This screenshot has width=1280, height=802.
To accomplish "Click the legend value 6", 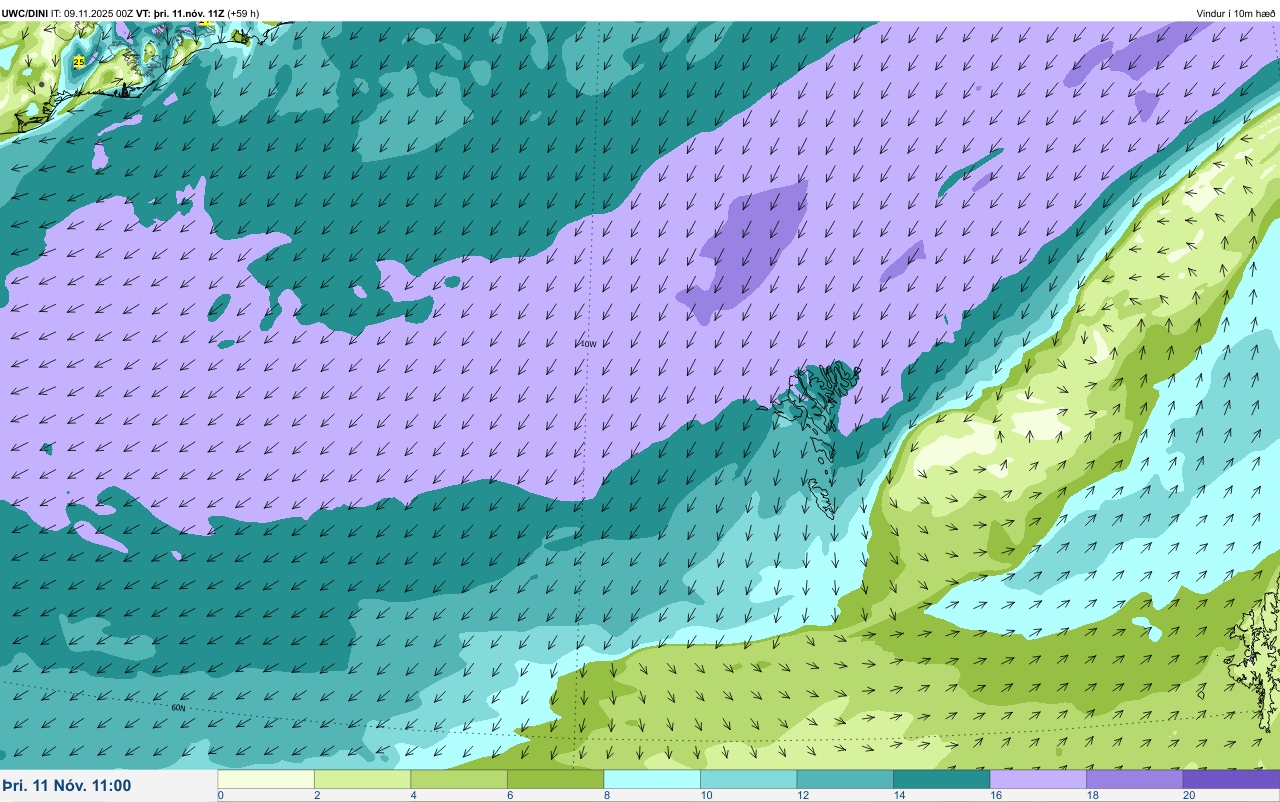I will [x=509, y=795].
